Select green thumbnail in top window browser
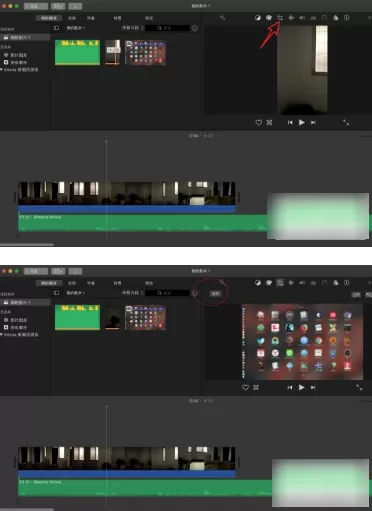Screen dimensions: 372x511 77,52
